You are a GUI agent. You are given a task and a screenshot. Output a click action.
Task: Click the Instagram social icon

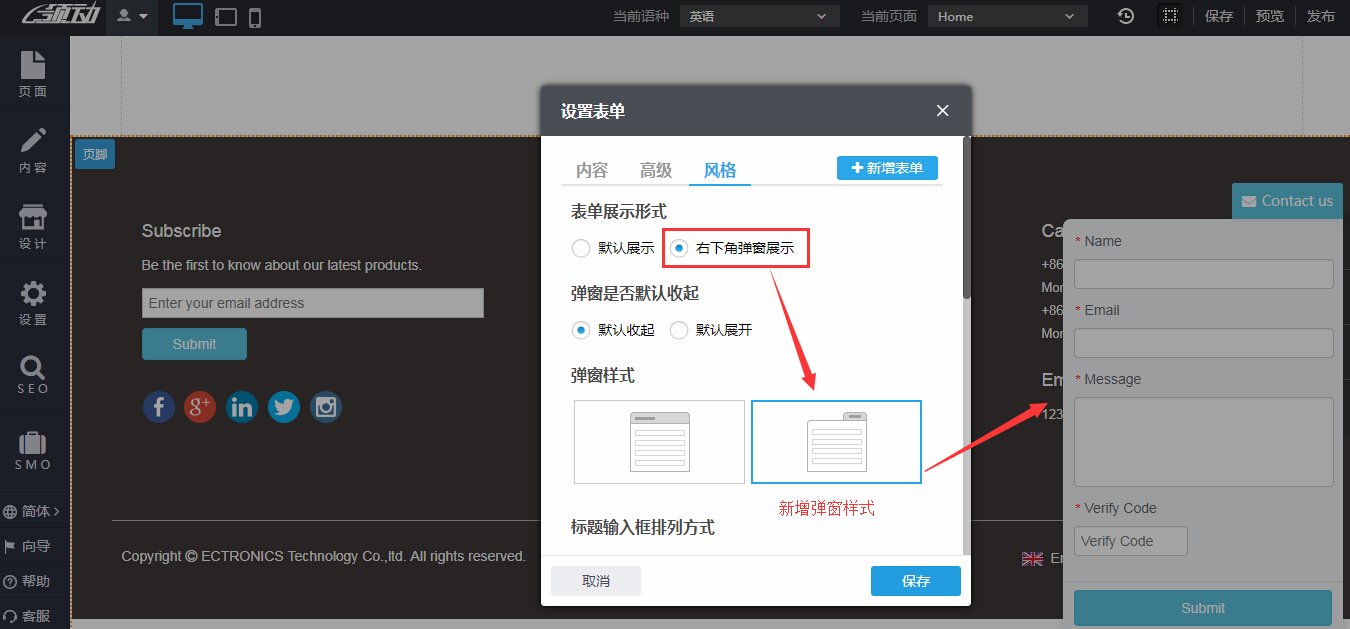point(325,407)
